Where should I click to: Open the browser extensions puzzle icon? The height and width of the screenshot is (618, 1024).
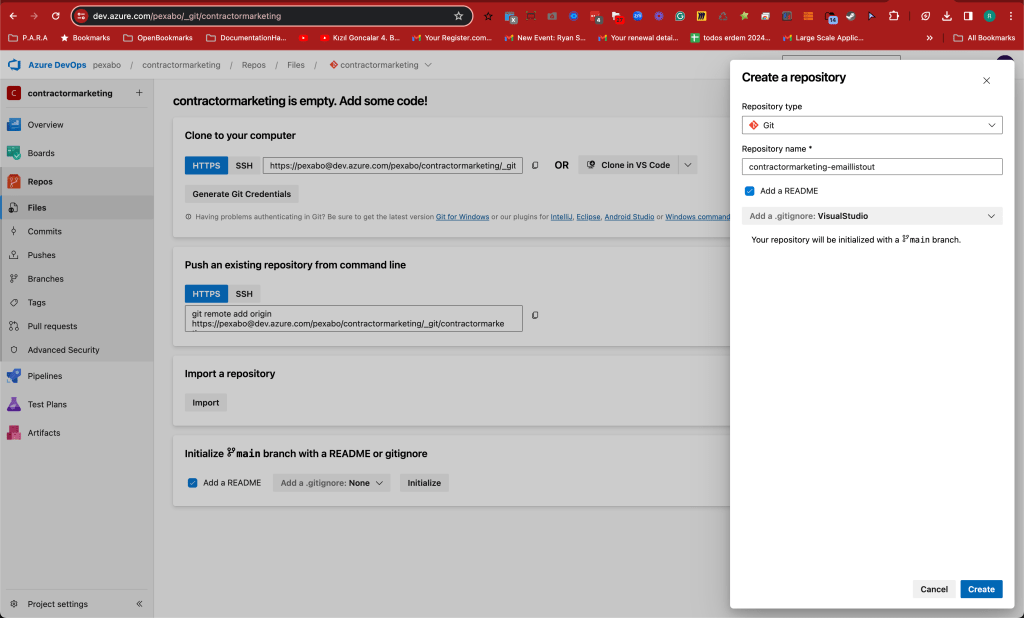coord(894,16)
